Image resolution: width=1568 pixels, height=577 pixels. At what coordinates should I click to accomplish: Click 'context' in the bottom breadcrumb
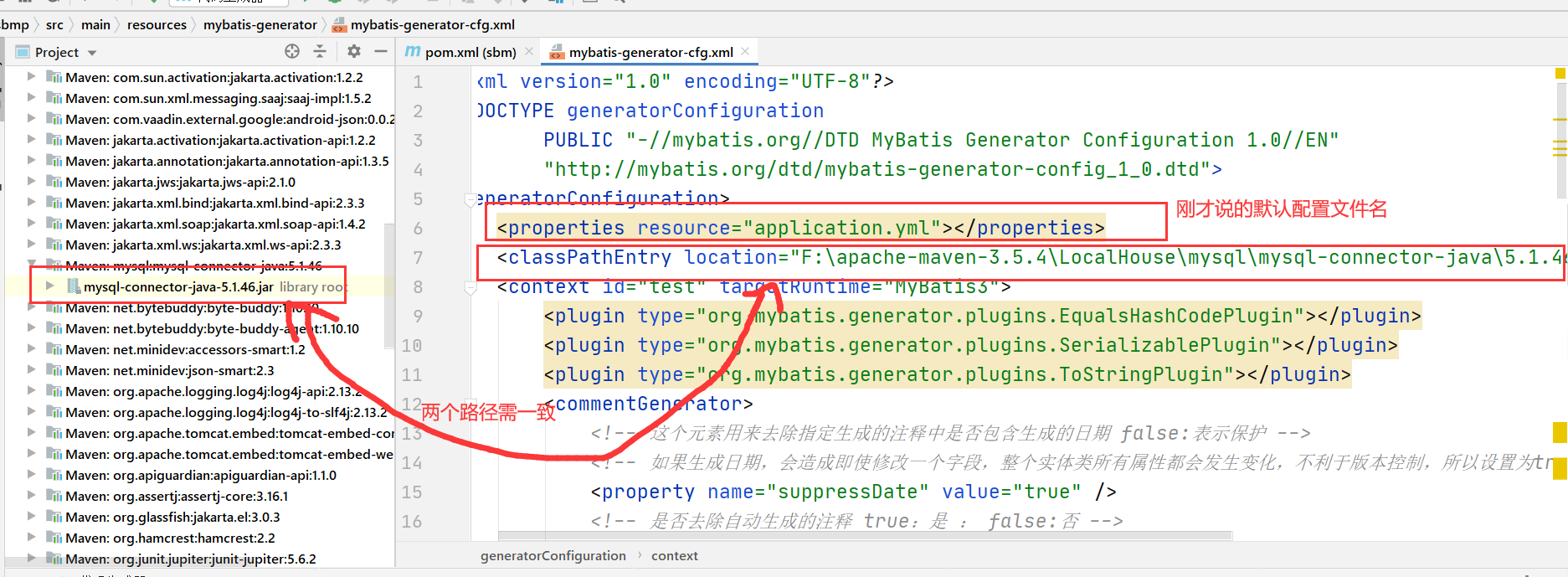click(x=675, y=555)
